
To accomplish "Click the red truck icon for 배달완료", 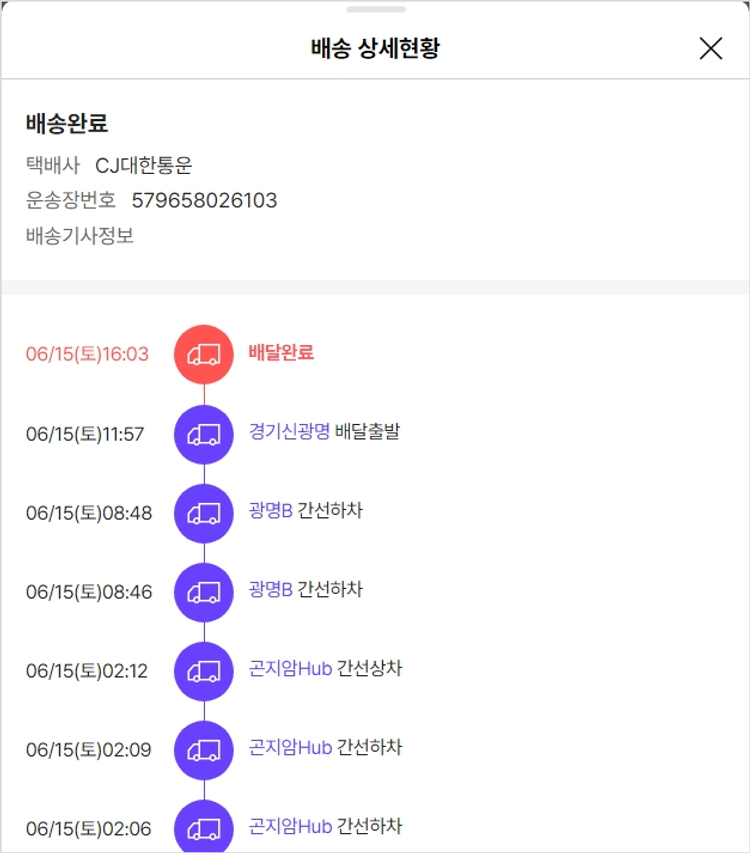I will tap(204, 354).
